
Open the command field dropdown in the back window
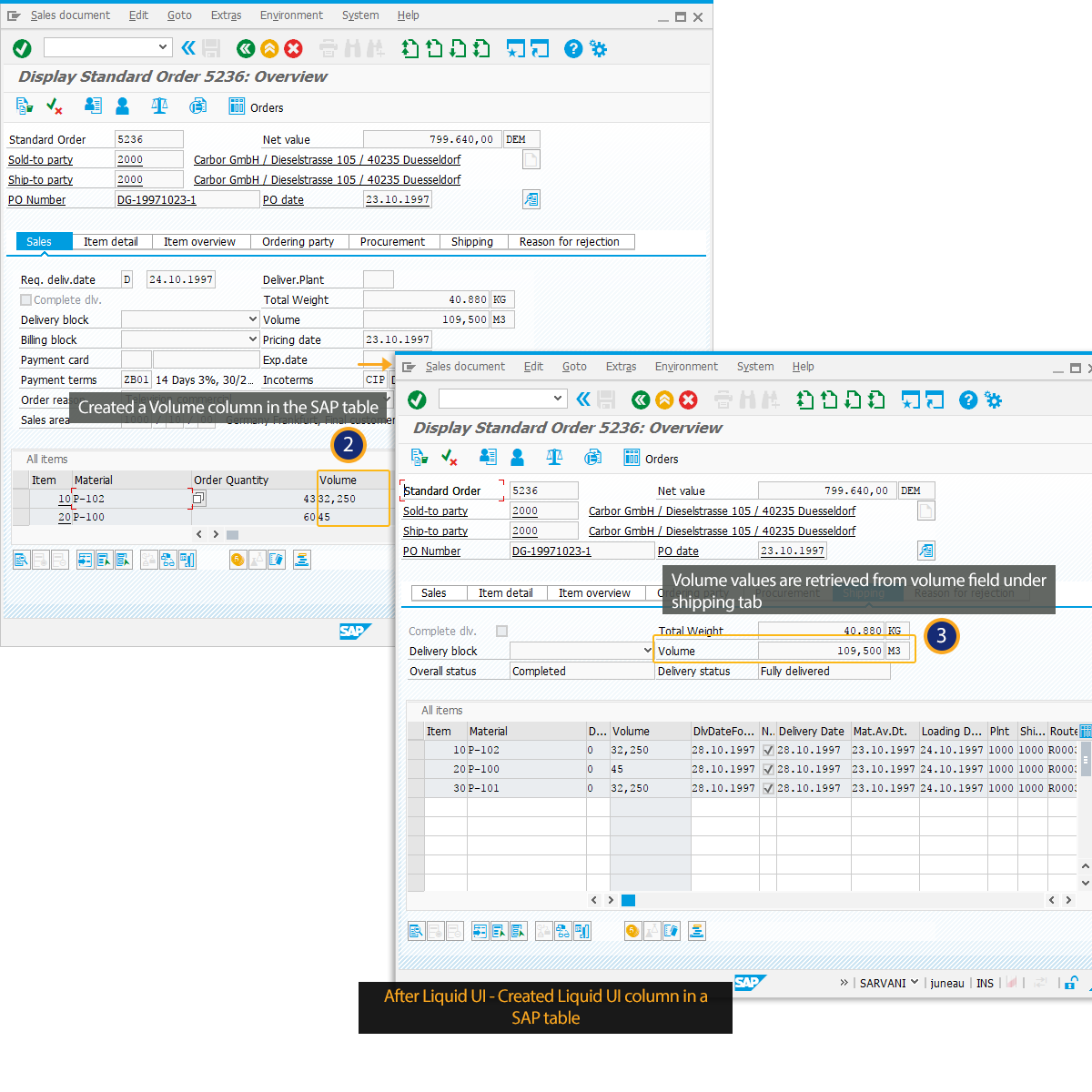tap(163, 46)
